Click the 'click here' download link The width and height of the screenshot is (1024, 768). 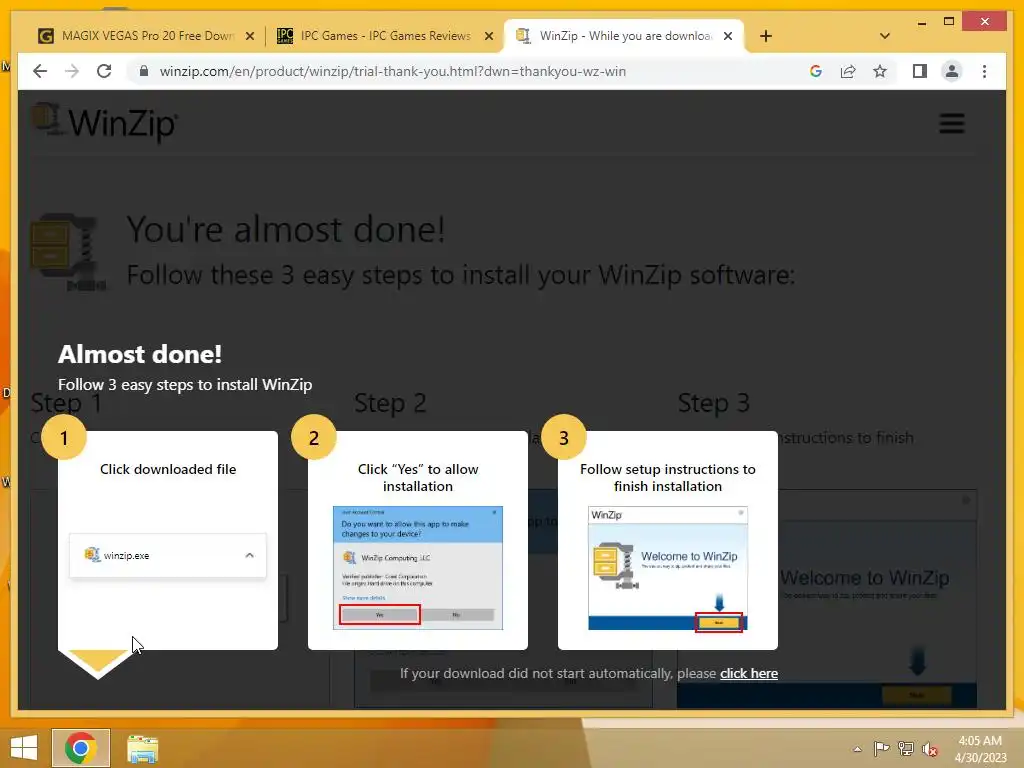[x=748, y=673]
